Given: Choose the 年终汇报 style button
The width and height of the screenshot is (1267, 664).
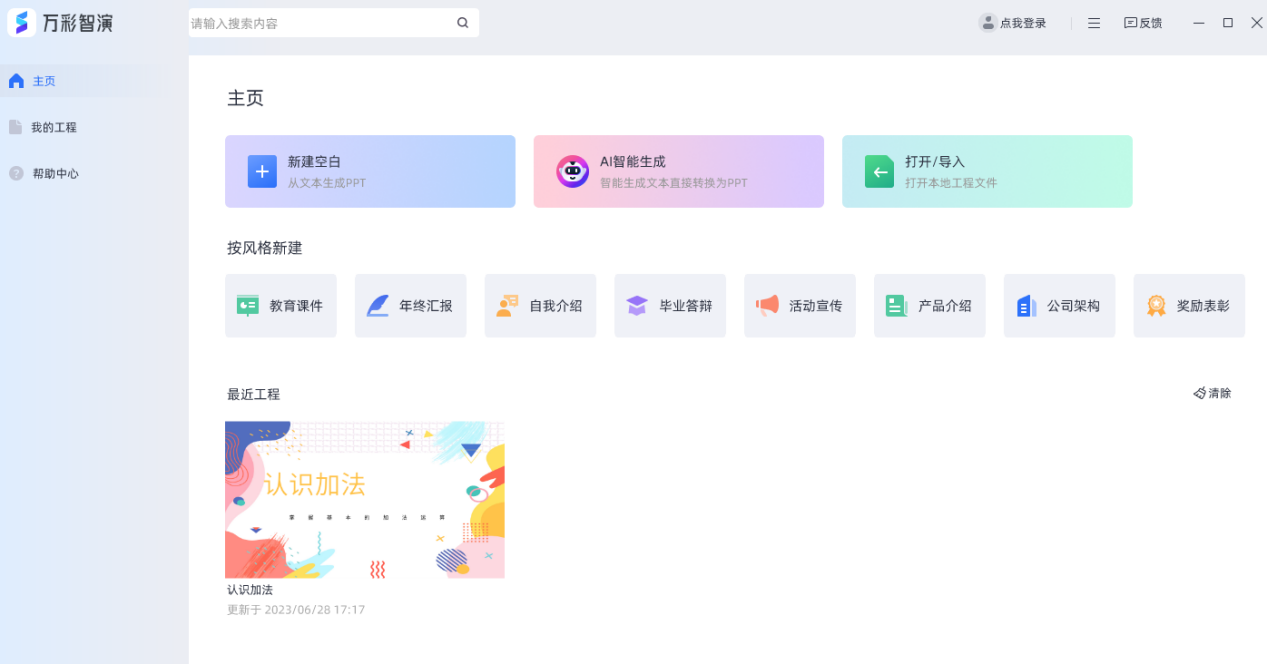Looking at the screenshot, I should [x=411, y=306].
